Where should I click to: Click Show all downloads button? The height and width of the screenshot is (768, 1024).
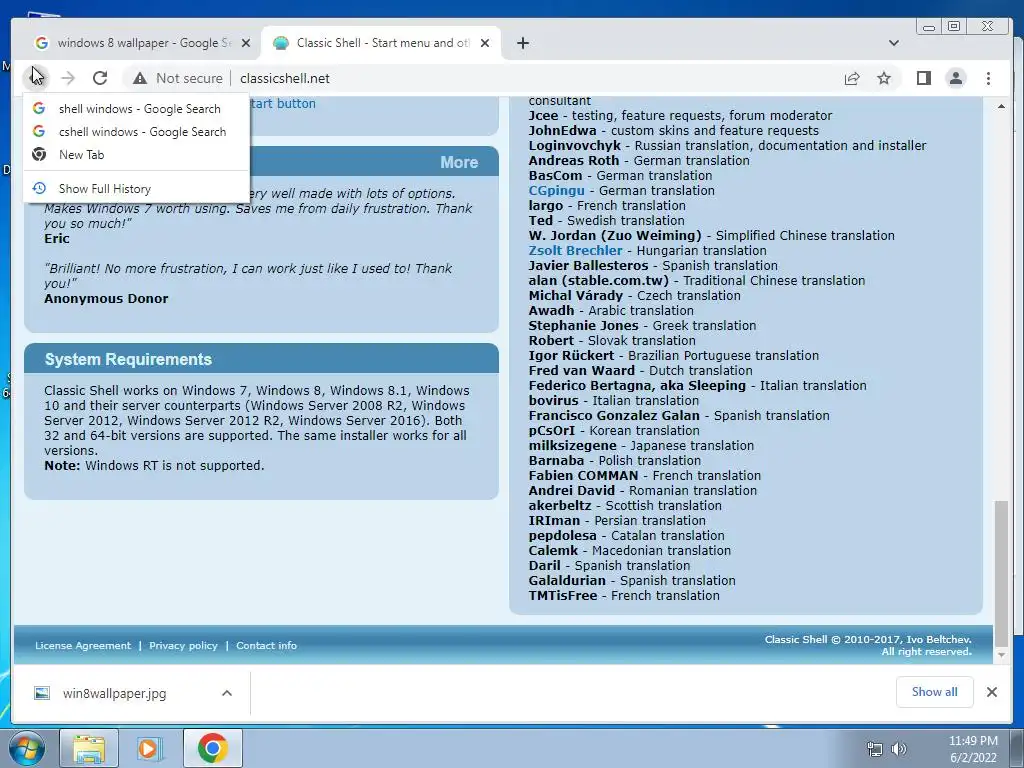pos(935,692)
